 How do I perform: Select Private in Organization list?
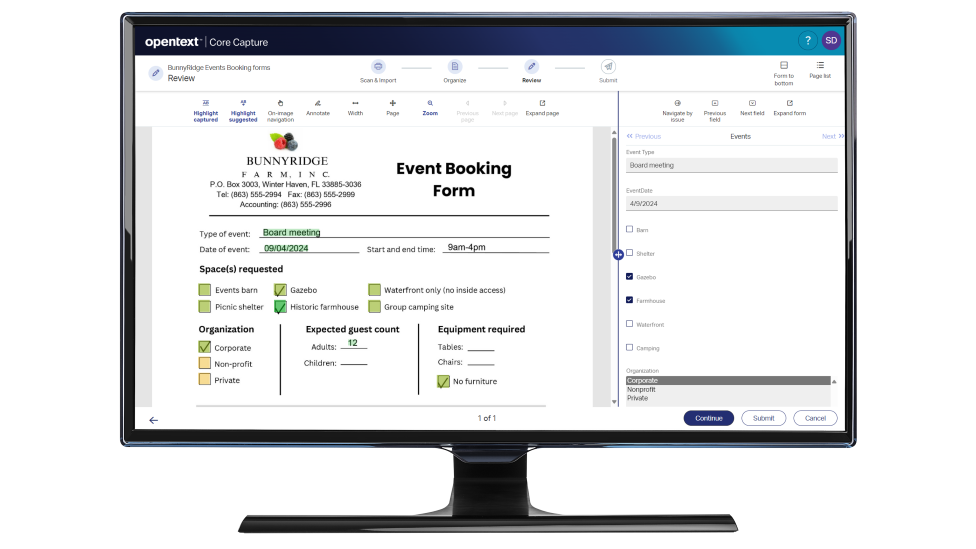click(728, 398)
